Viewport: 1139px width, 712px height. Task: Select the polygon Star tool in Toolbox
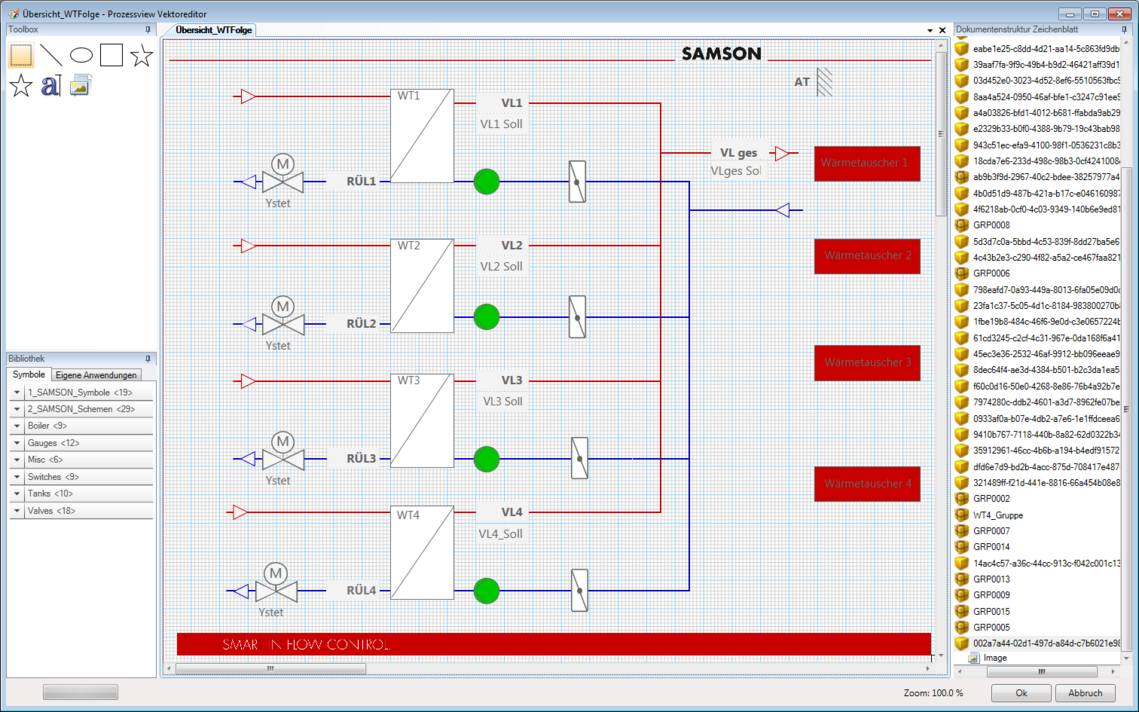[19, 85]
